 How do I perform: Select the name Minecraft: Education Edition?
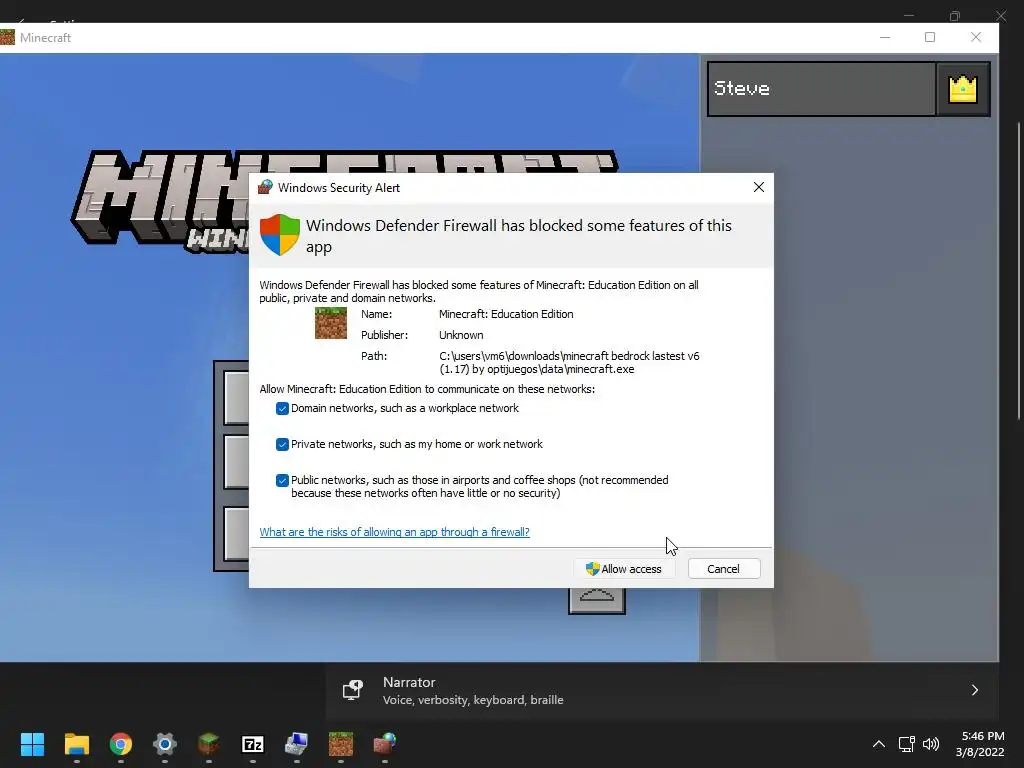click(506, 314)
